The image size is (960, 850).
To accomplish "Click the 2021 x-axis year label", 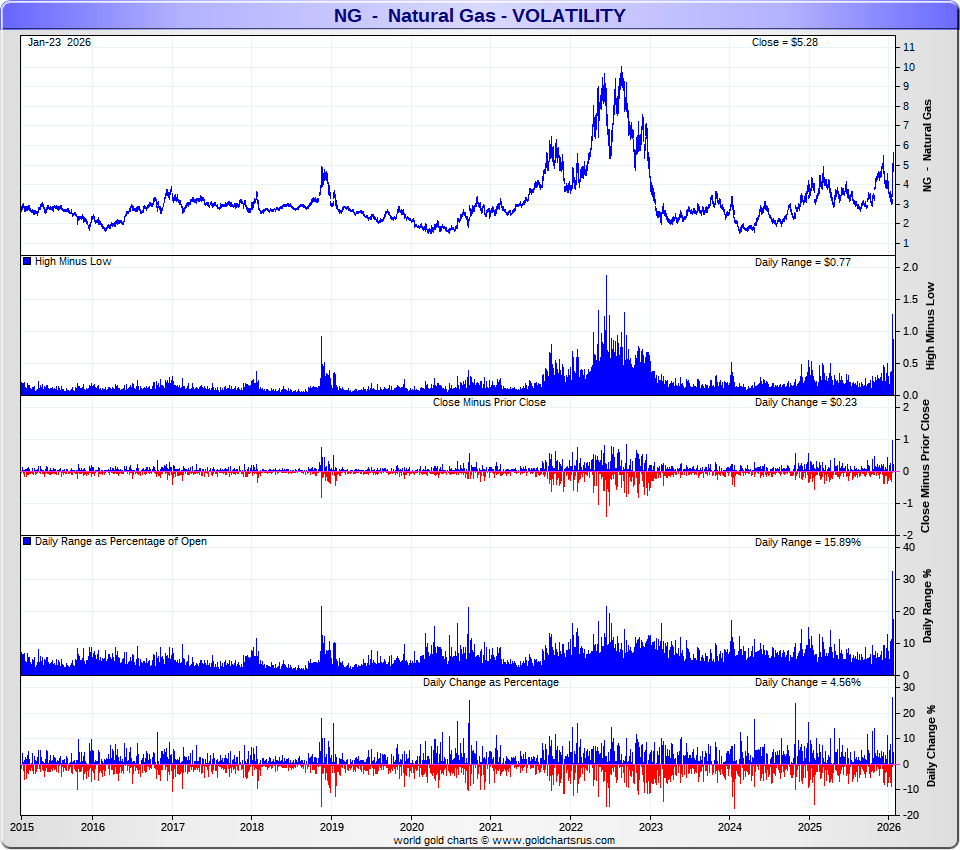I will point(491,827).
